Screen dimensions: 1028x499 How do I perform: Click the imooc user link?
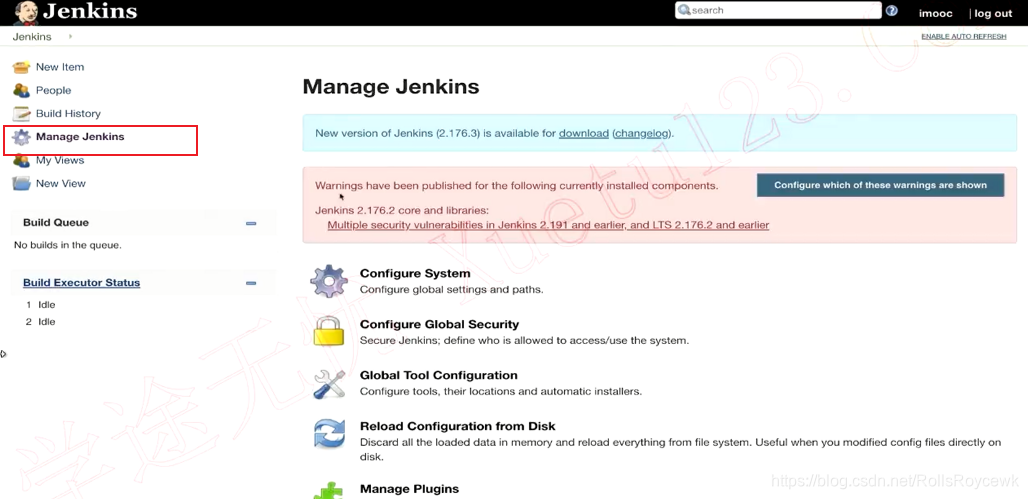(936, 13)
